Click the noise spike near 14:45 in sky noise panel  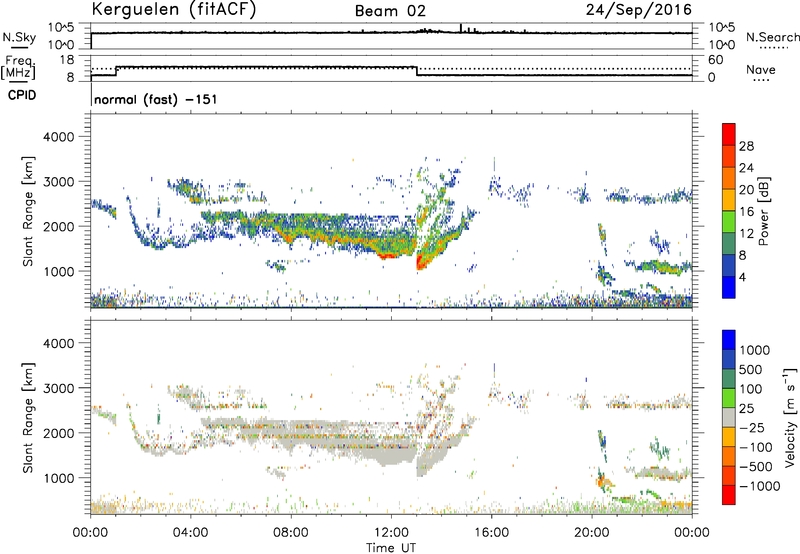[x=461, y=28]
